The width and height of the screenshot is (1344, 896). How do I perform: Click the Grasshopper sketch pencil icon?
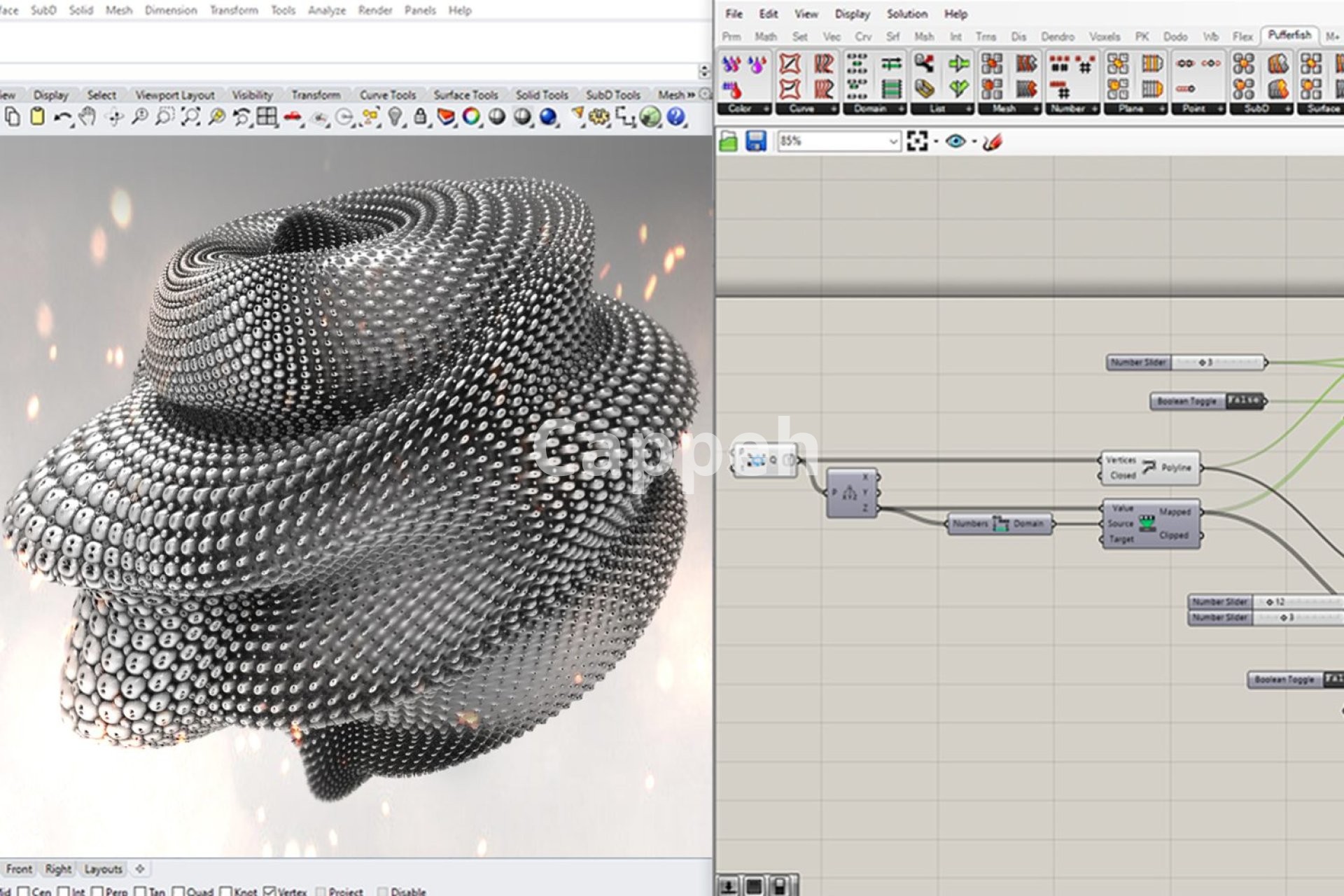(993, 141)
